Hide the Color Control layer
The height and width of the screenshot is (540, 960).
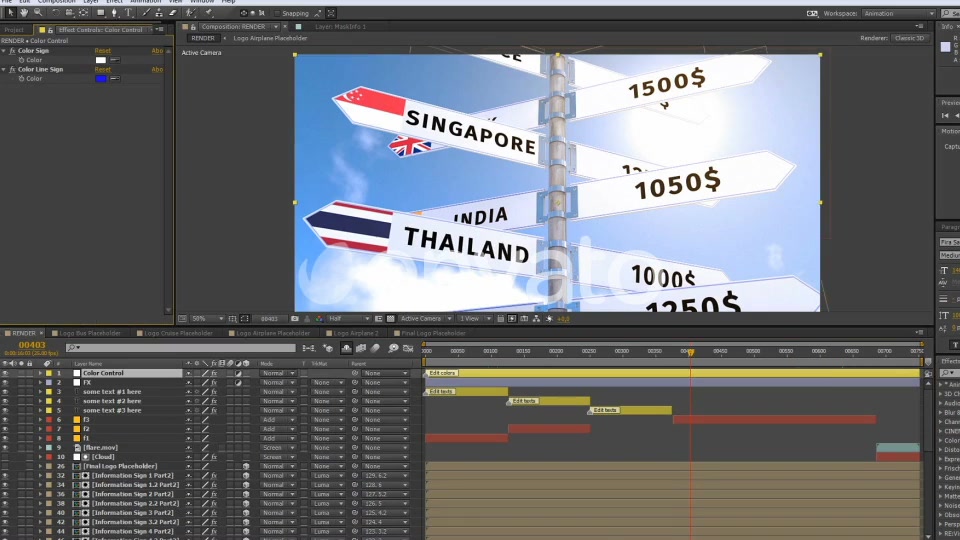(5, 373)
